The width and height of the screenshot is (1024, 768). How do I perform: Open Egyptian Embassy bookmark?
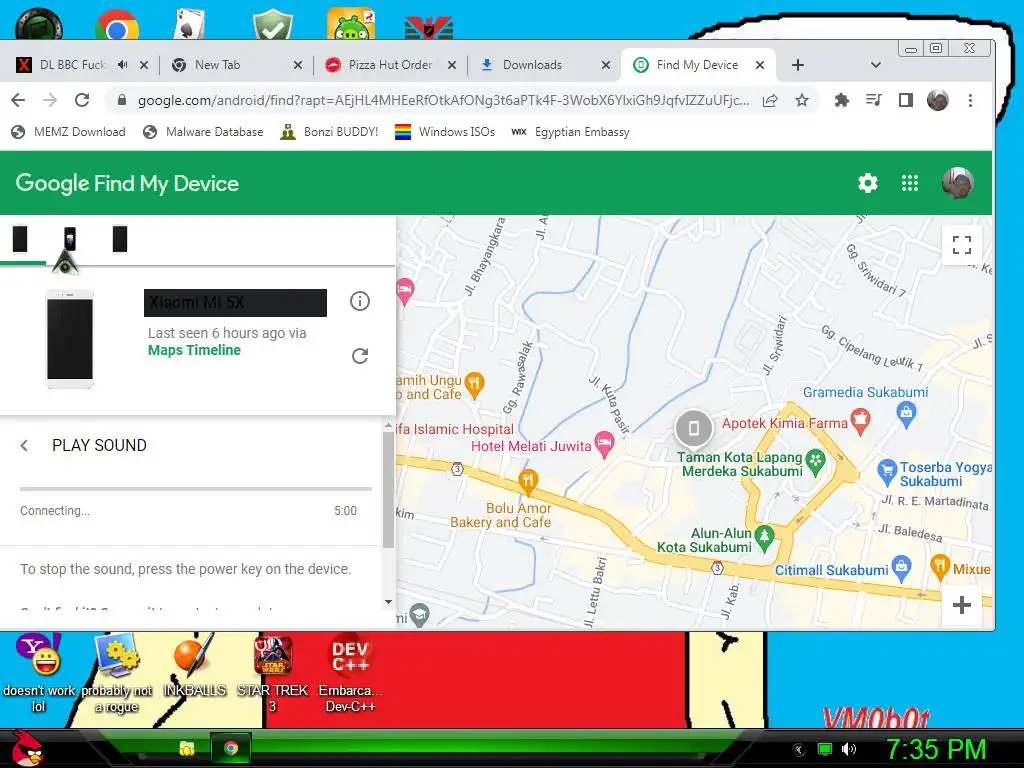click(570, 132)
